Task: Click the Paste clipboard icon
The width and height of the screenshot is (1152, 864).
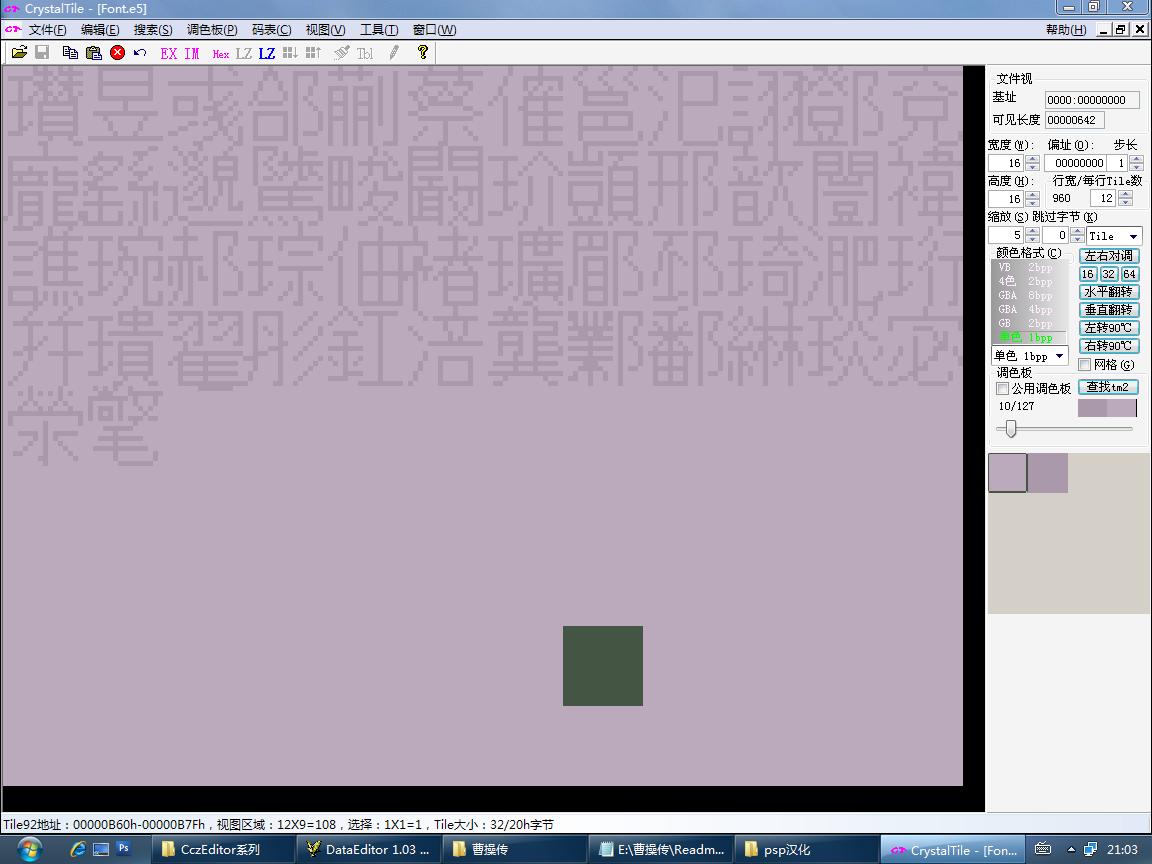Action: click(94, 53)
